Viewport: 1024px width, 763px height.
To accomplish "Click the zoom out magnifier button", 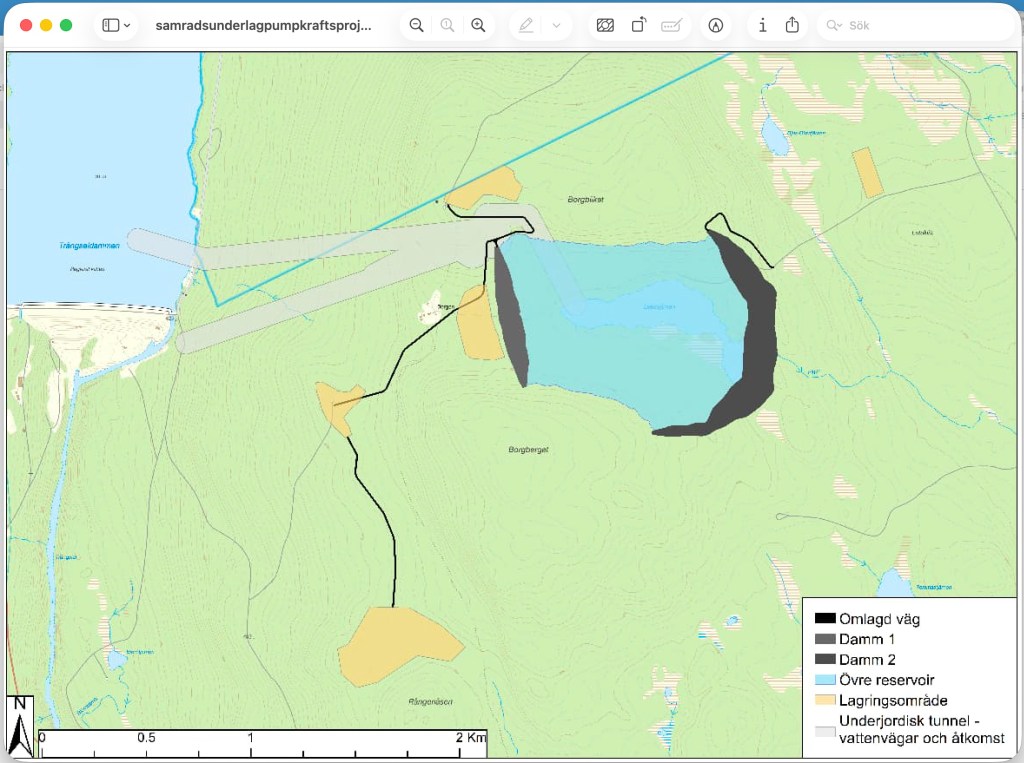I will coord(416,25).
